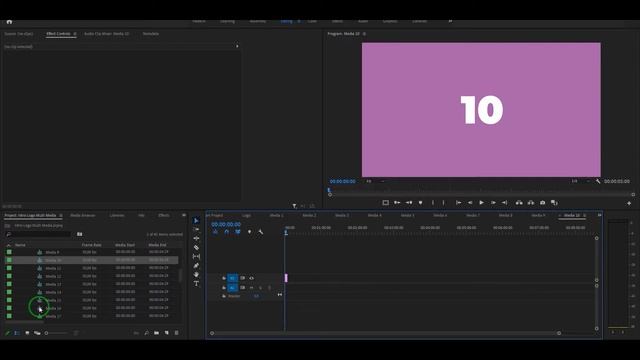The image size is (640, 360).
Task: Click New Bin icon in Project panel
Action: point(157,333)
